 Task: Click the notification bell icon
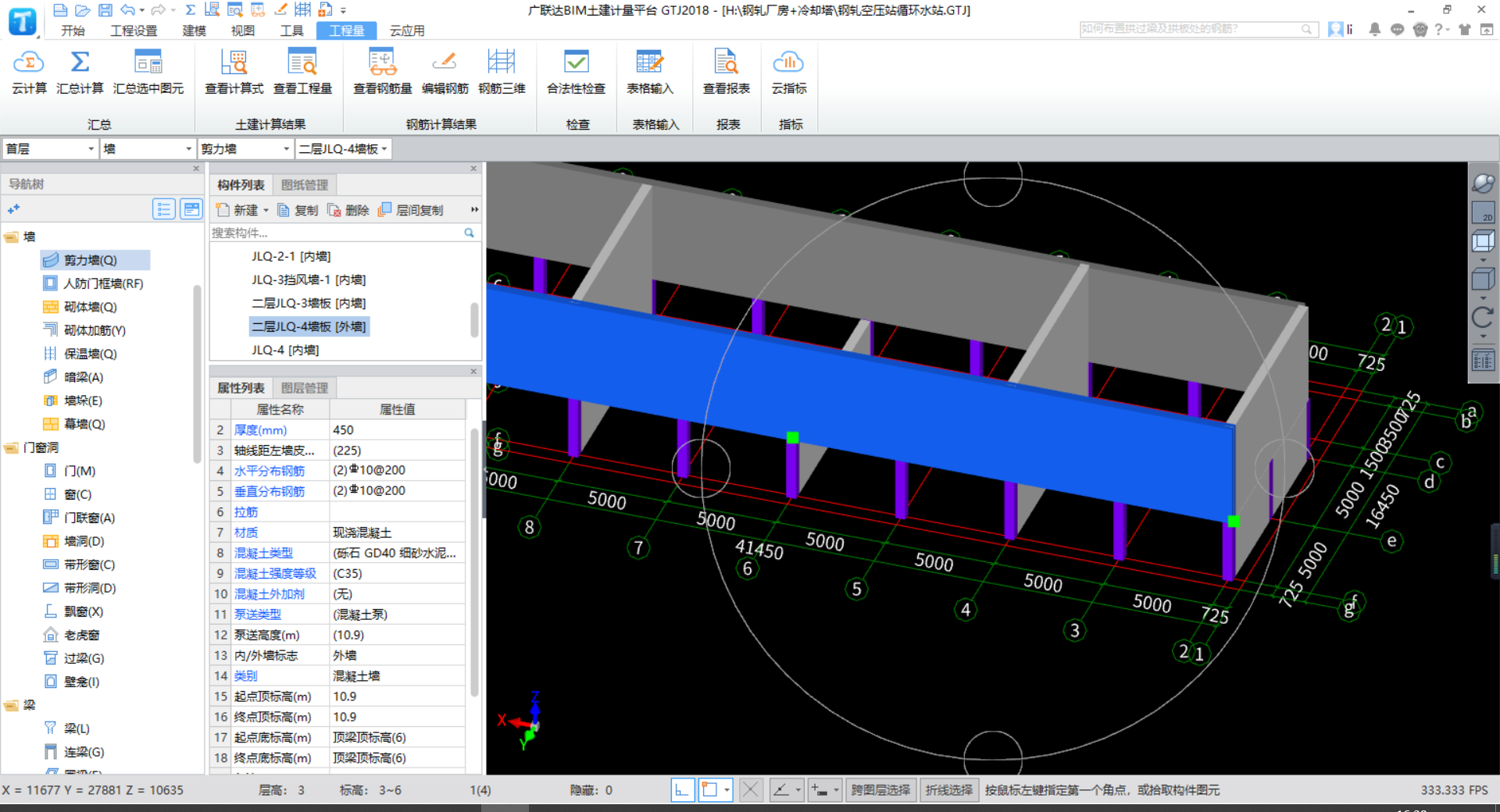(x=1374, y=29)
